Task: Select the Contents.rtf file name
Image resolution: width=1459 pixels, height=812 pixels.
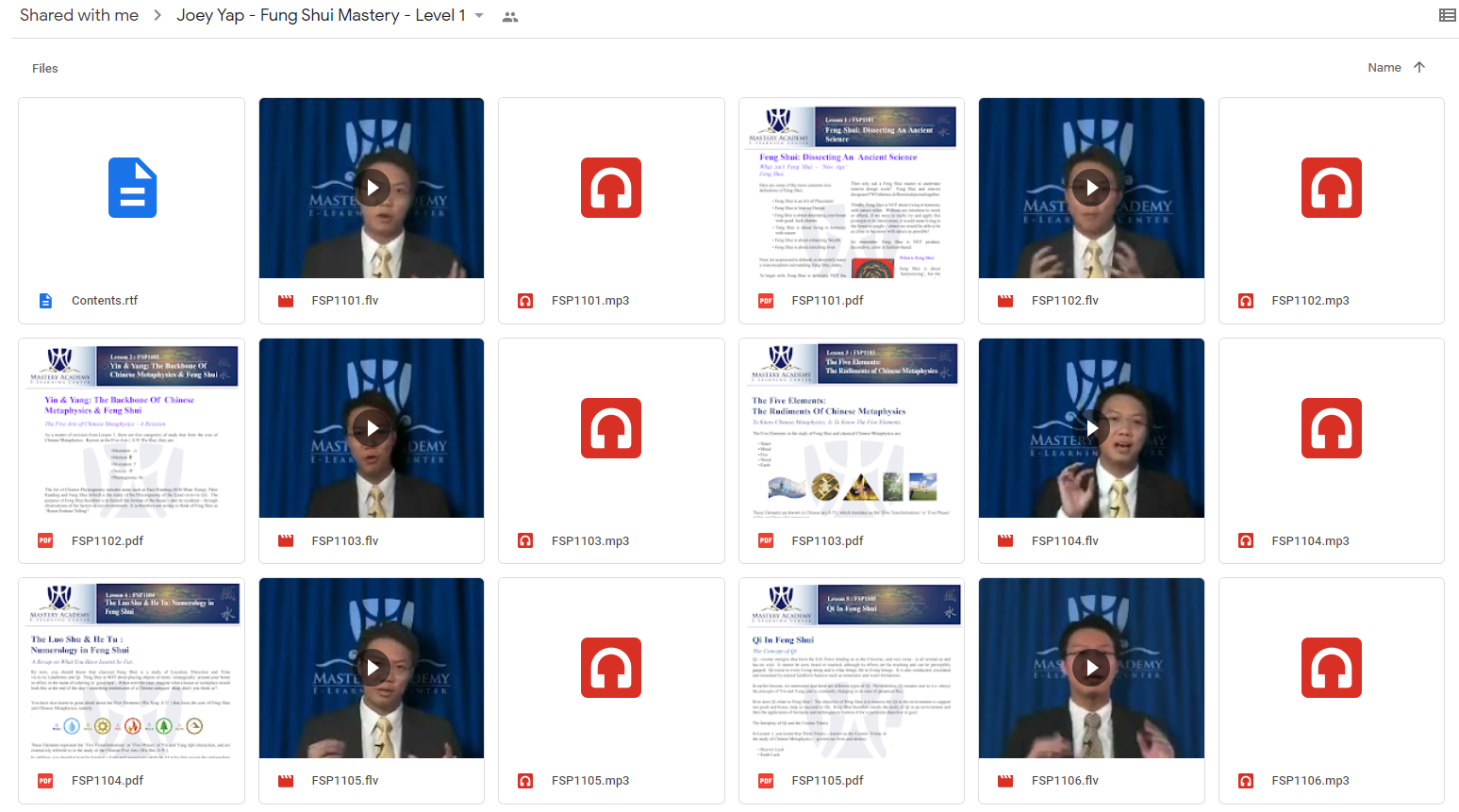Action: tap(105, 301)
